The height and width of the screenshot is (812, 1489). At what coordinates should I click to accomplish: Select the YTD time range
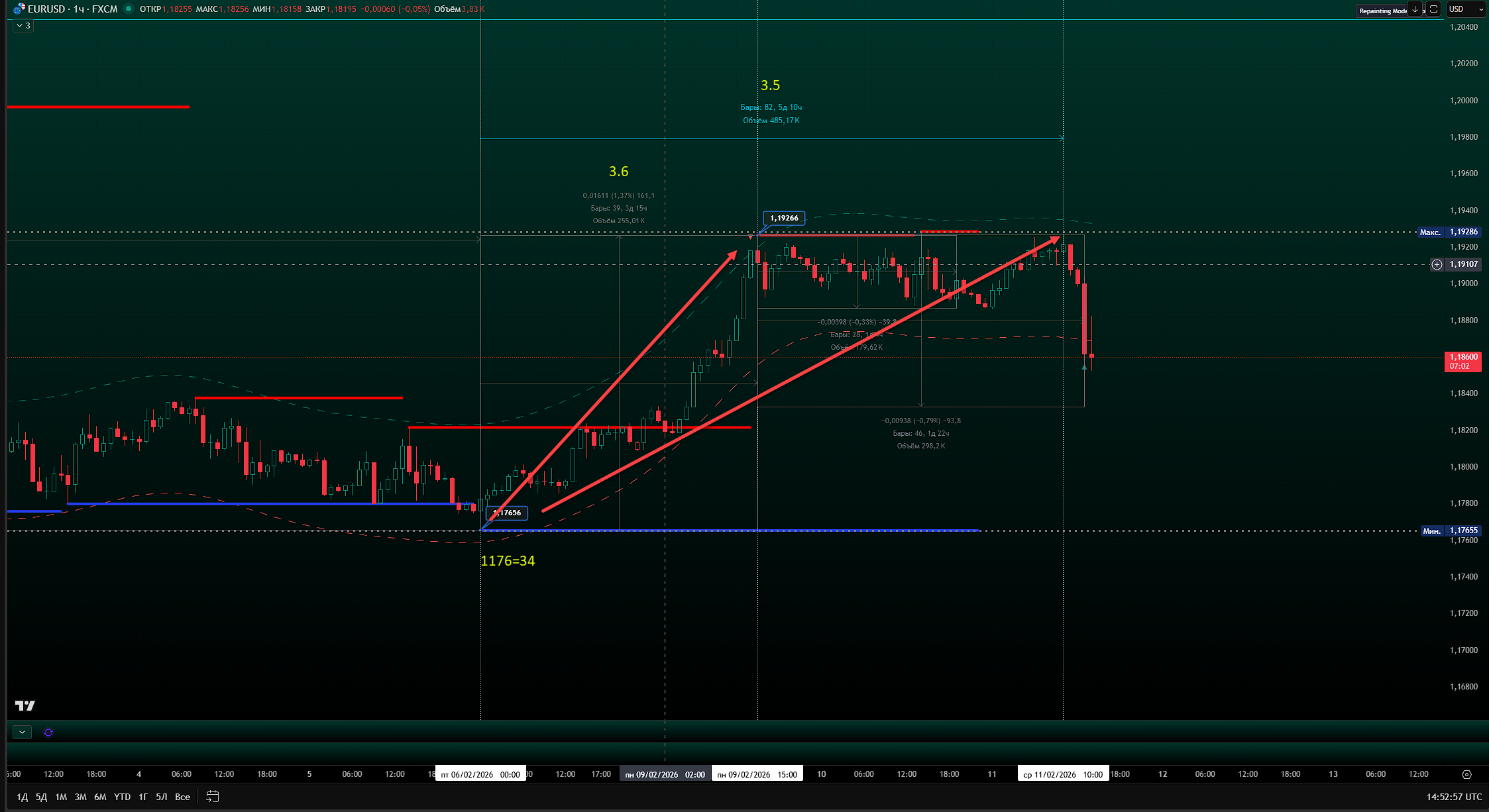coord(122,797)
